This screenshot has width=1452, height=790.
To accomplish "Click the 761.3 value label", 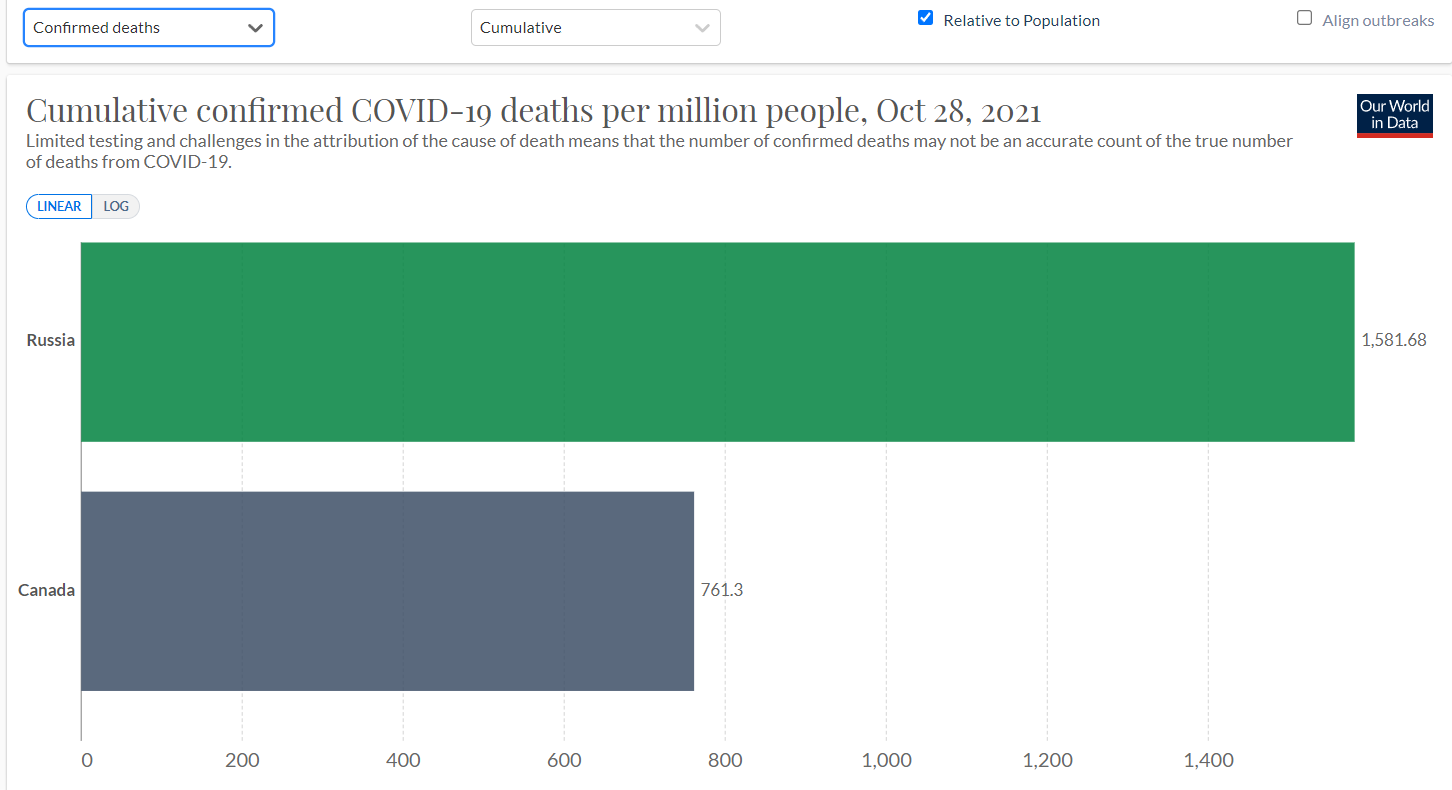I will point(722,590).
